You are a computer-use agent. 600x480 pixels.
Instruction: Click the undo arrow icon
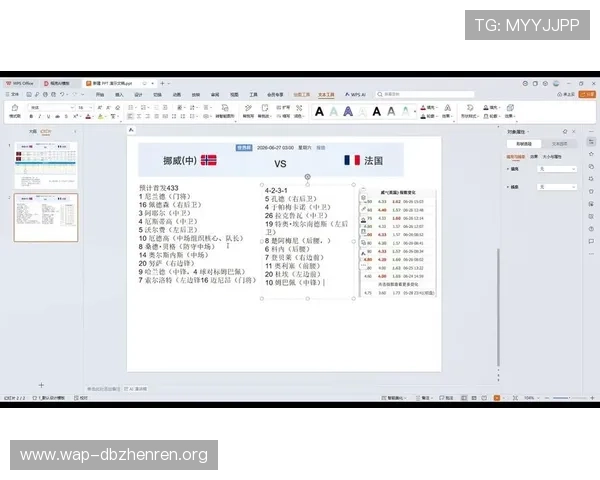(62, 94)
